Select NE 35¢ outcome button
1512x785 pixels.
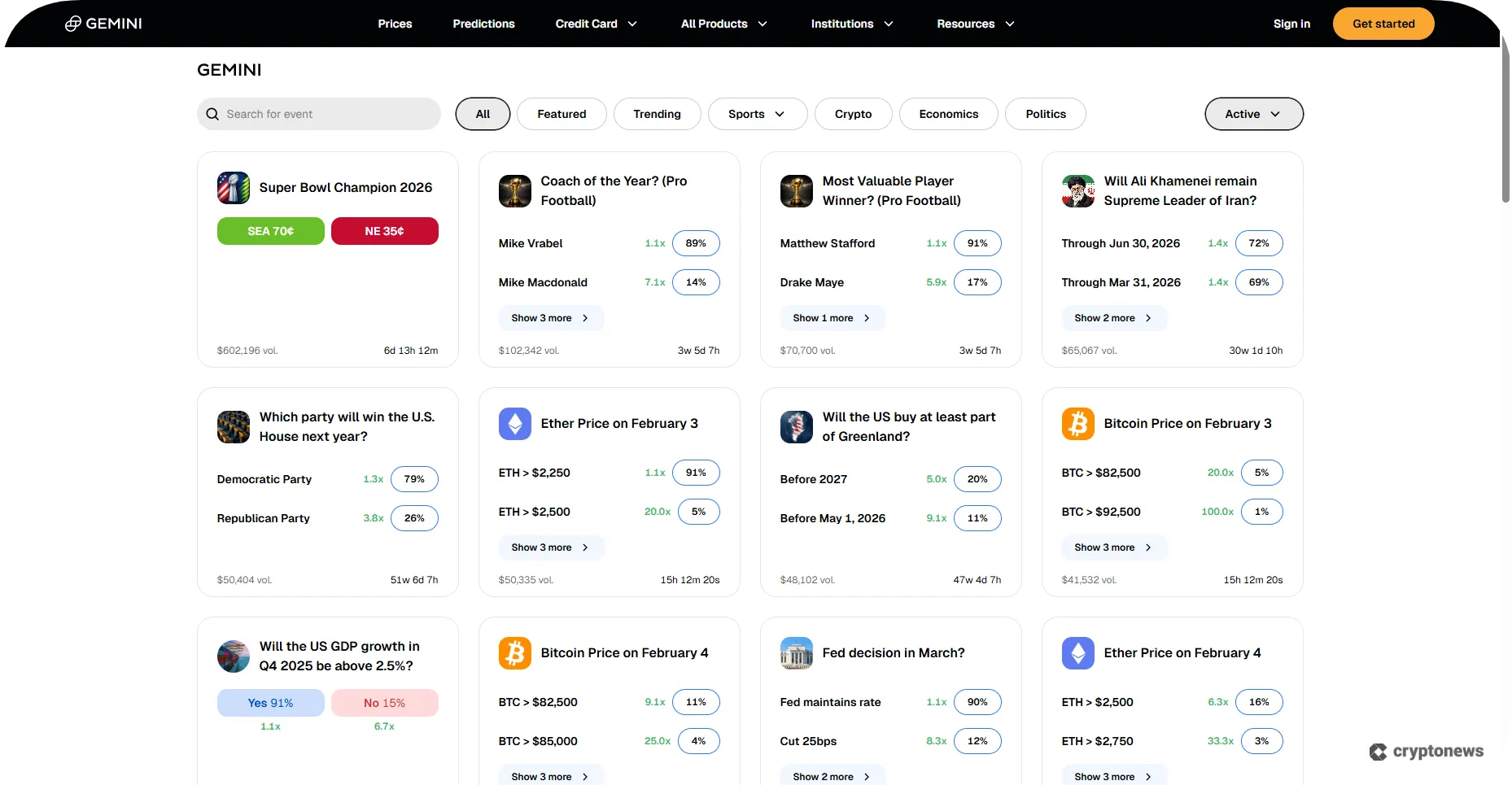[385, 231]
